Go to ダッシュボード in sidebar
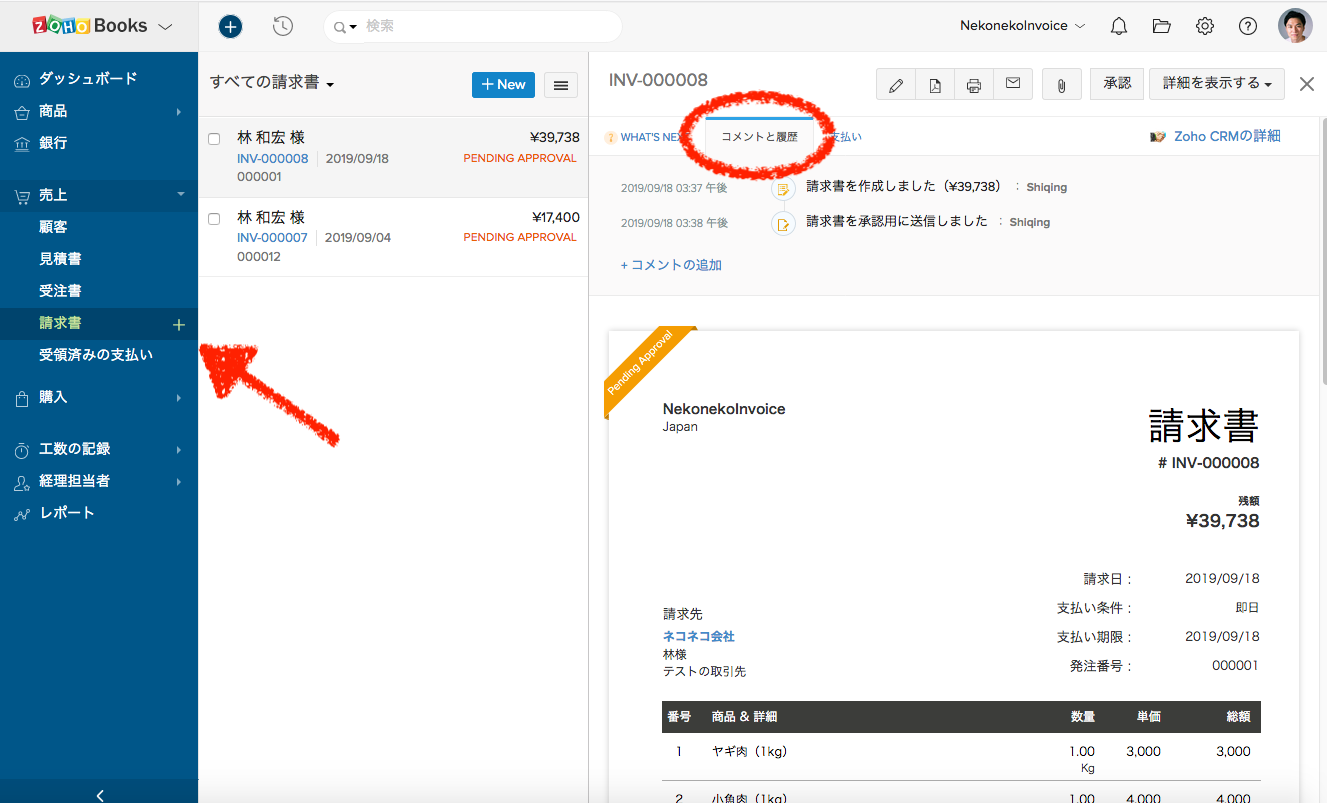1327x803 pixels. [x=88, y=79]
